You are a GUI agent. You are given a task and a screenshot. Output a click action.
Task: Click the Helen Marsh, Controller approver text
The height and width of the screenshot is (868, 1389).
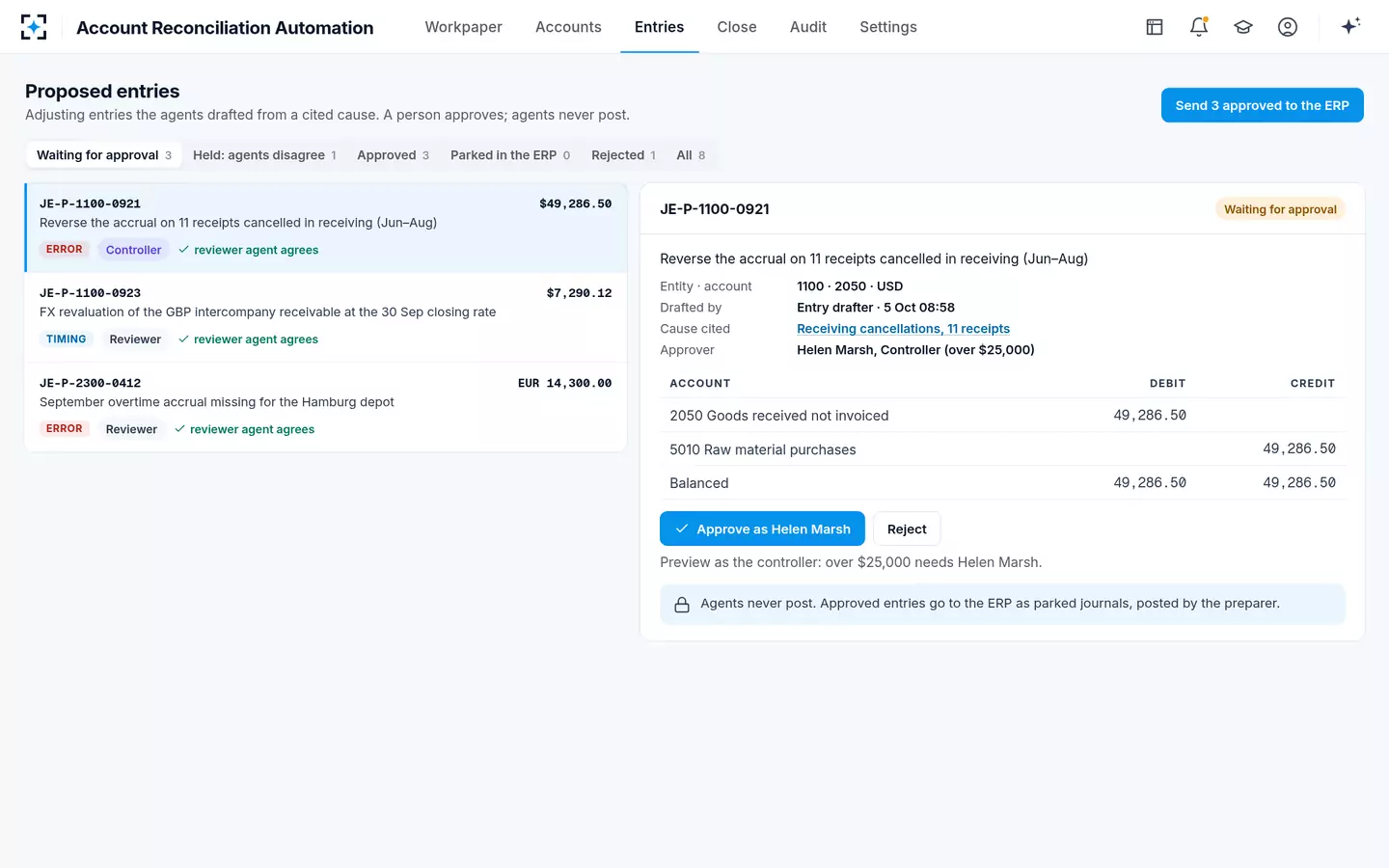pos(915,350)
